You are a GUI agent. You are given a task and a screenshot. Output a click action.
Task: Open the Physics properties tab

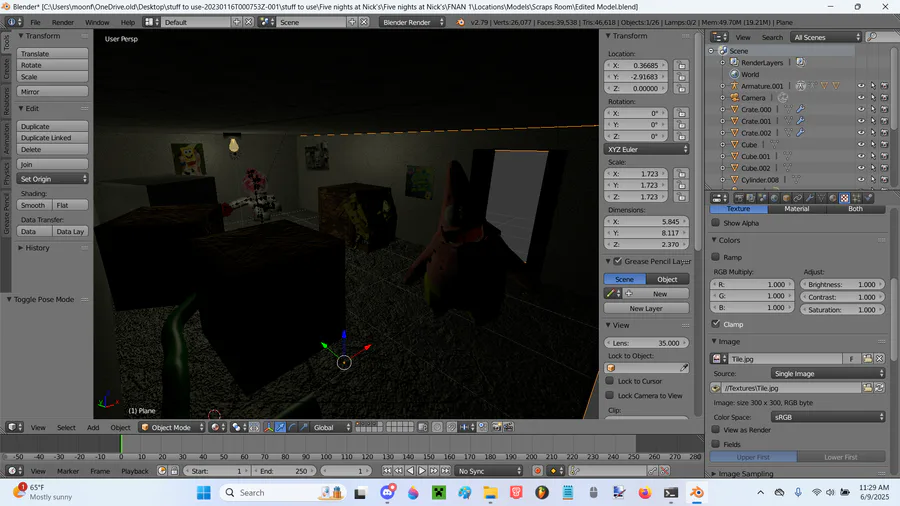pos(868,198)
